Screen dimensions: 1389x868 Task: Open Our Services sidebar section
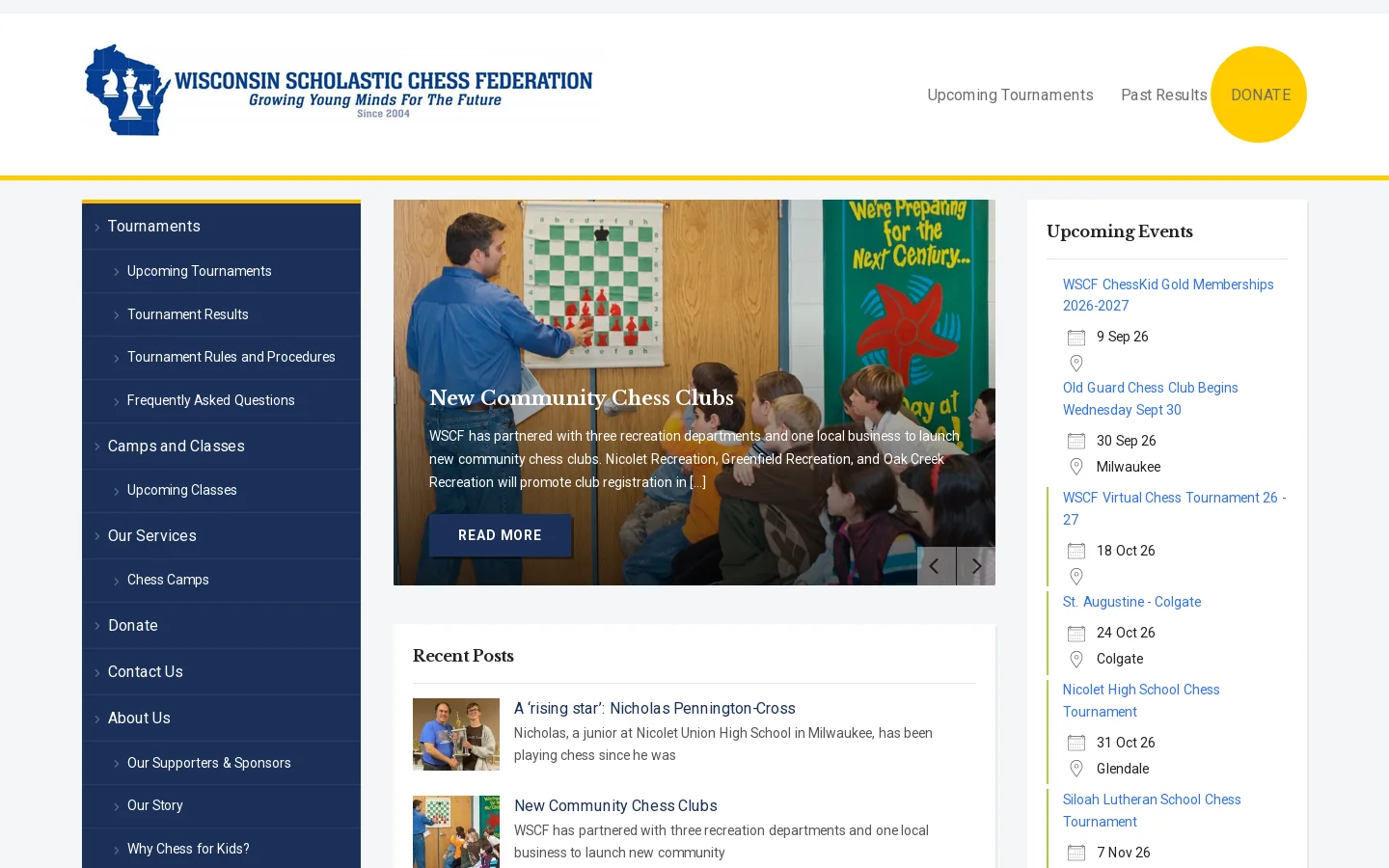click(221, 536)
